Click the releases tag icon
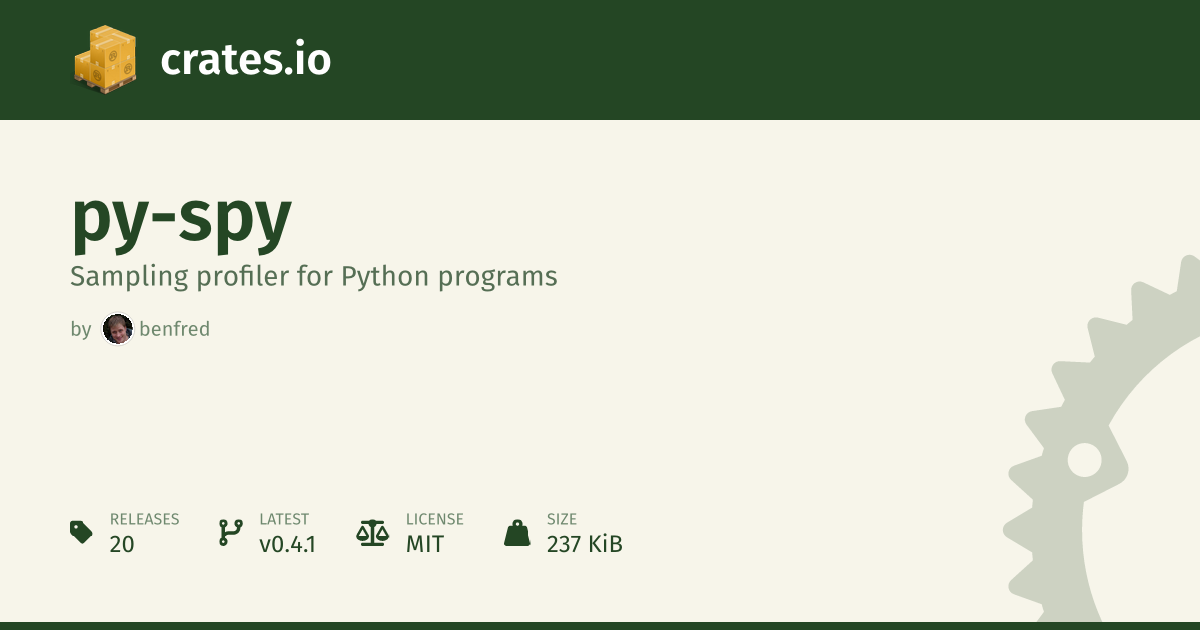Image resolution: width=1200 pixels, height=630 pixels. (81, 532)
